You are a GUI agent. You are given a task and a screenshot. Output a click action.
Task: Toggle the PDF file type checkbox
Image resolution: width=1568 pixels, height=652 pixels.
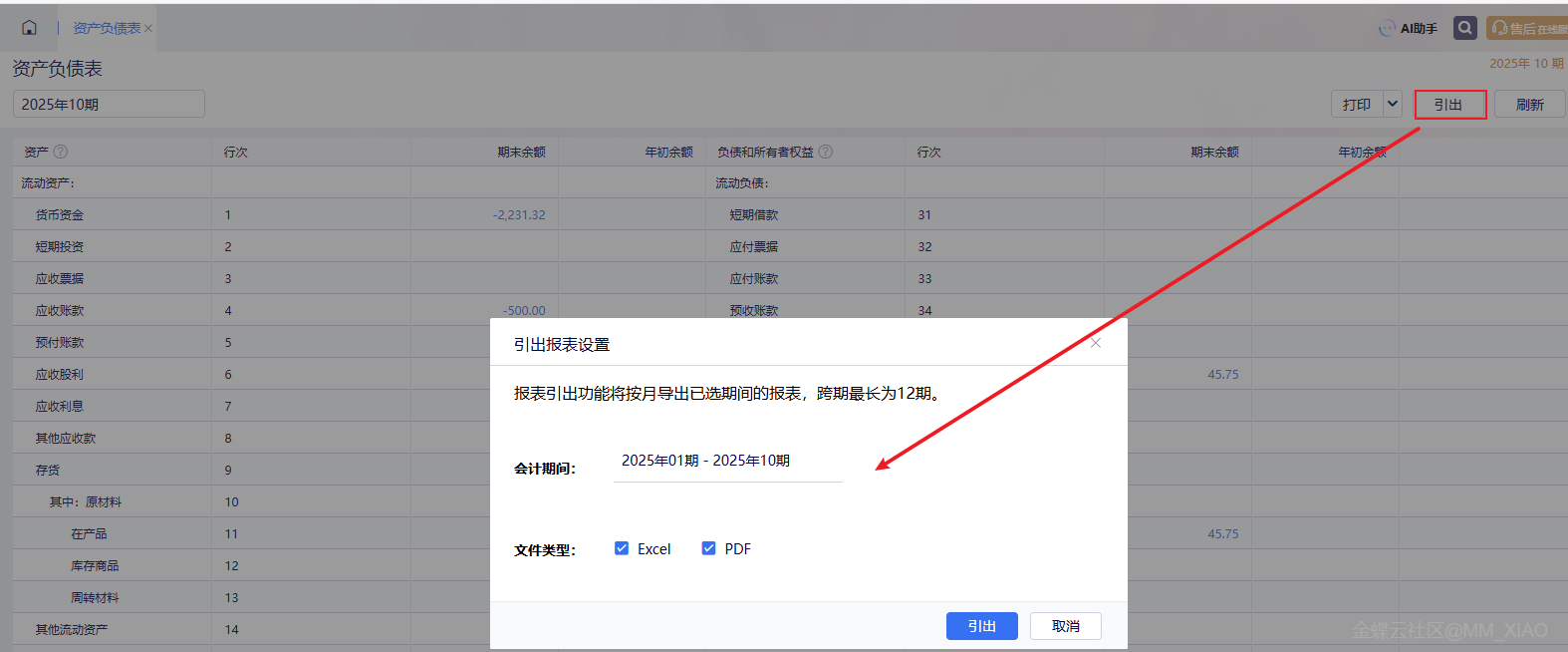(x=708, y=548)
